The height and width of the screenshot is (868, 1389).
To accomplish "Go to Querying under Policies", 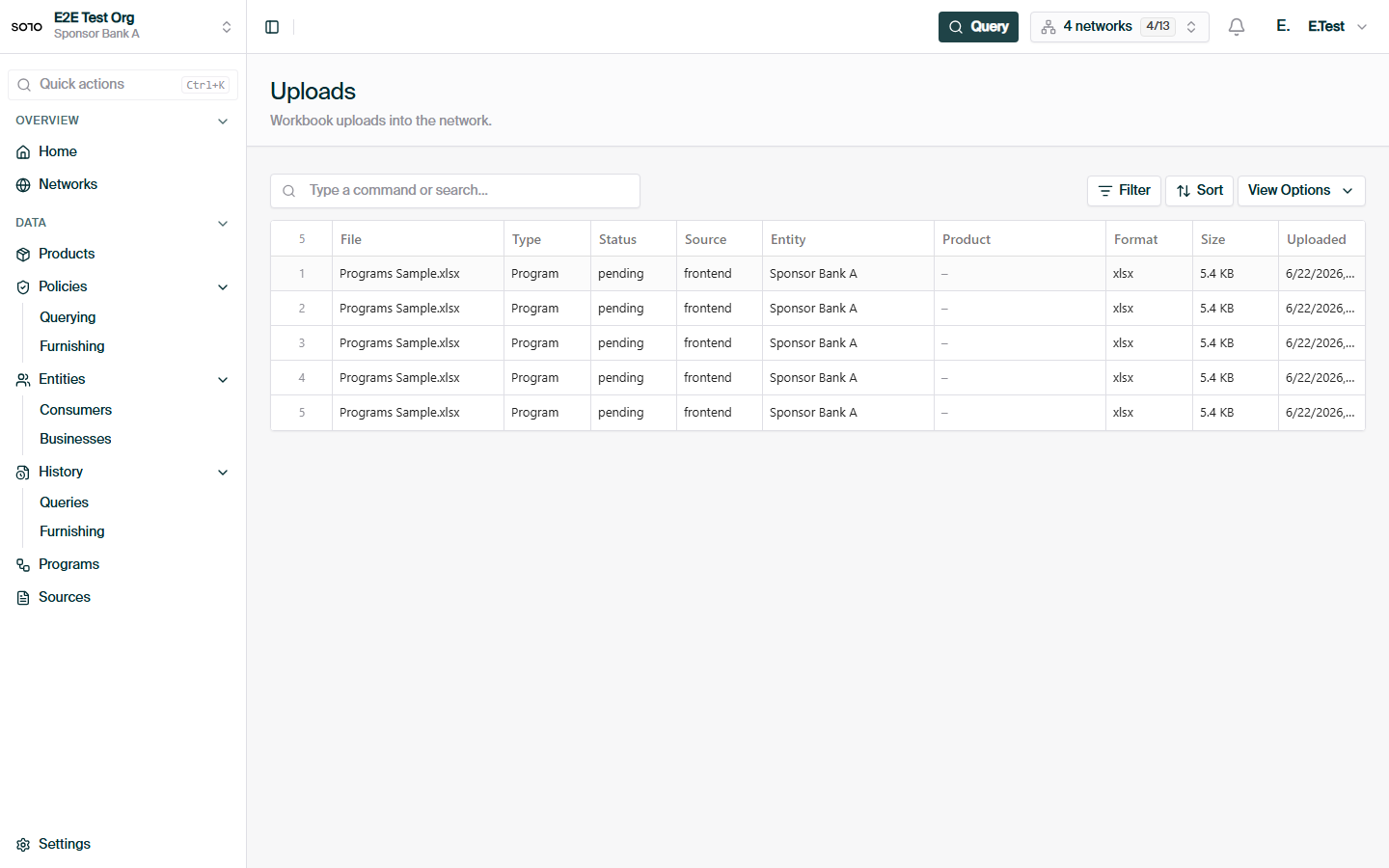I will (x=68, y=317).
